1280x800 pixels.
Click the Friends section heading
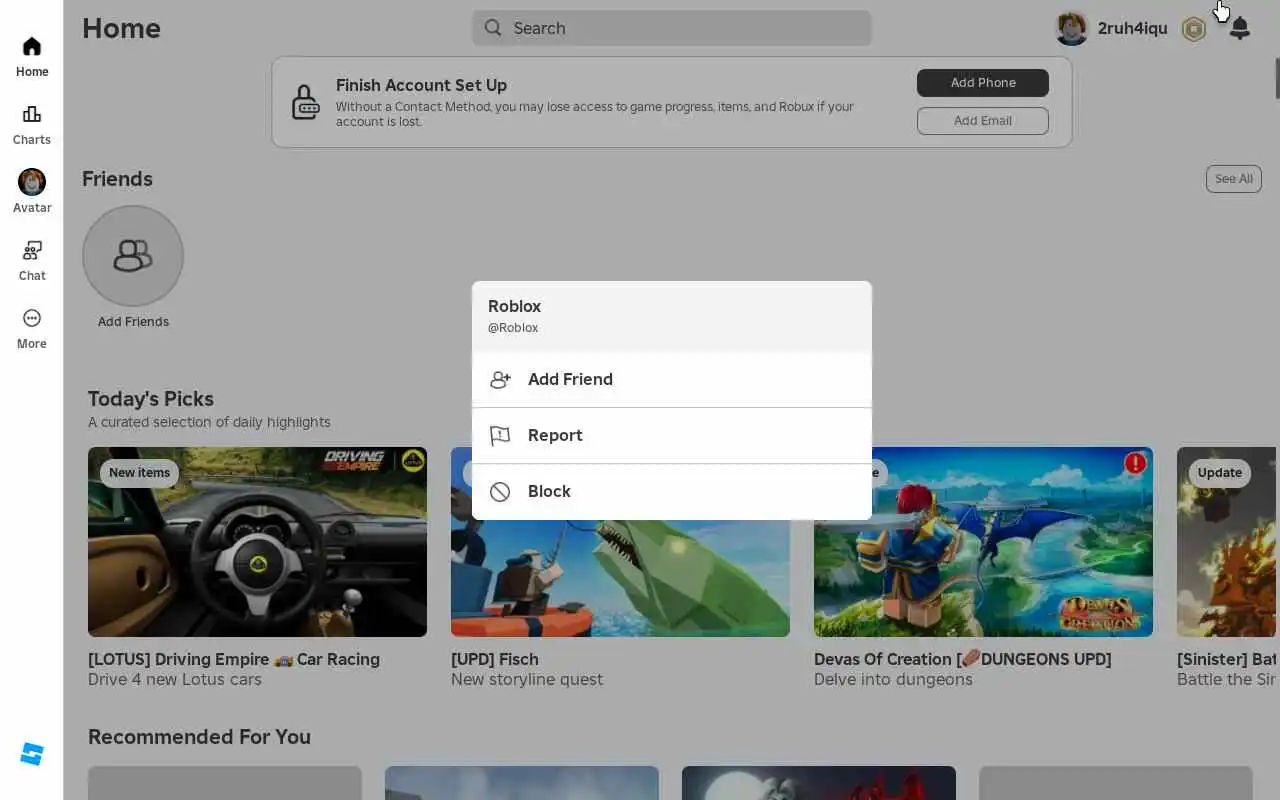(x=117, y=179)
